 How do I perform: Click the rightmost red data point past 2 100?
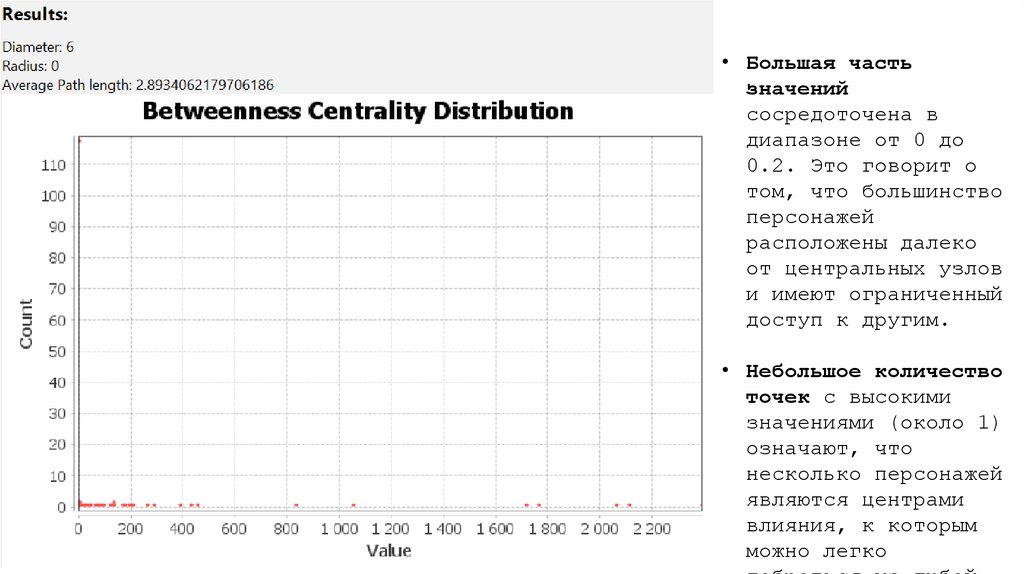[x=629, y=505]
